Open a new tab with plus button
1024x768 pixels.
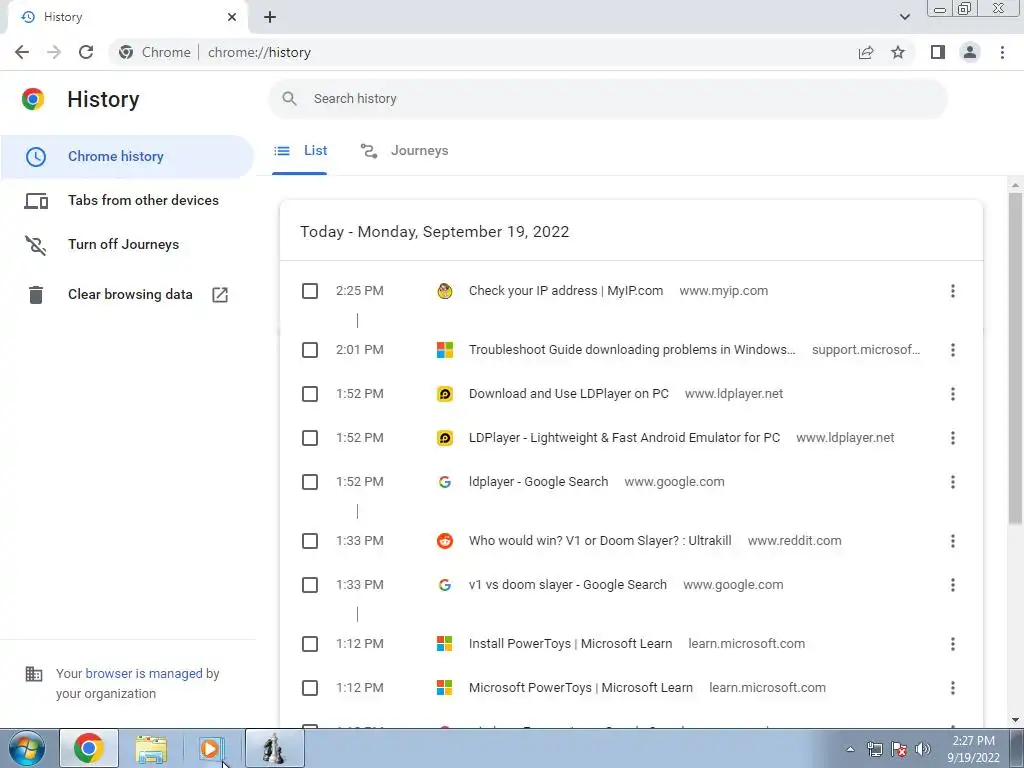coord(270,17)
